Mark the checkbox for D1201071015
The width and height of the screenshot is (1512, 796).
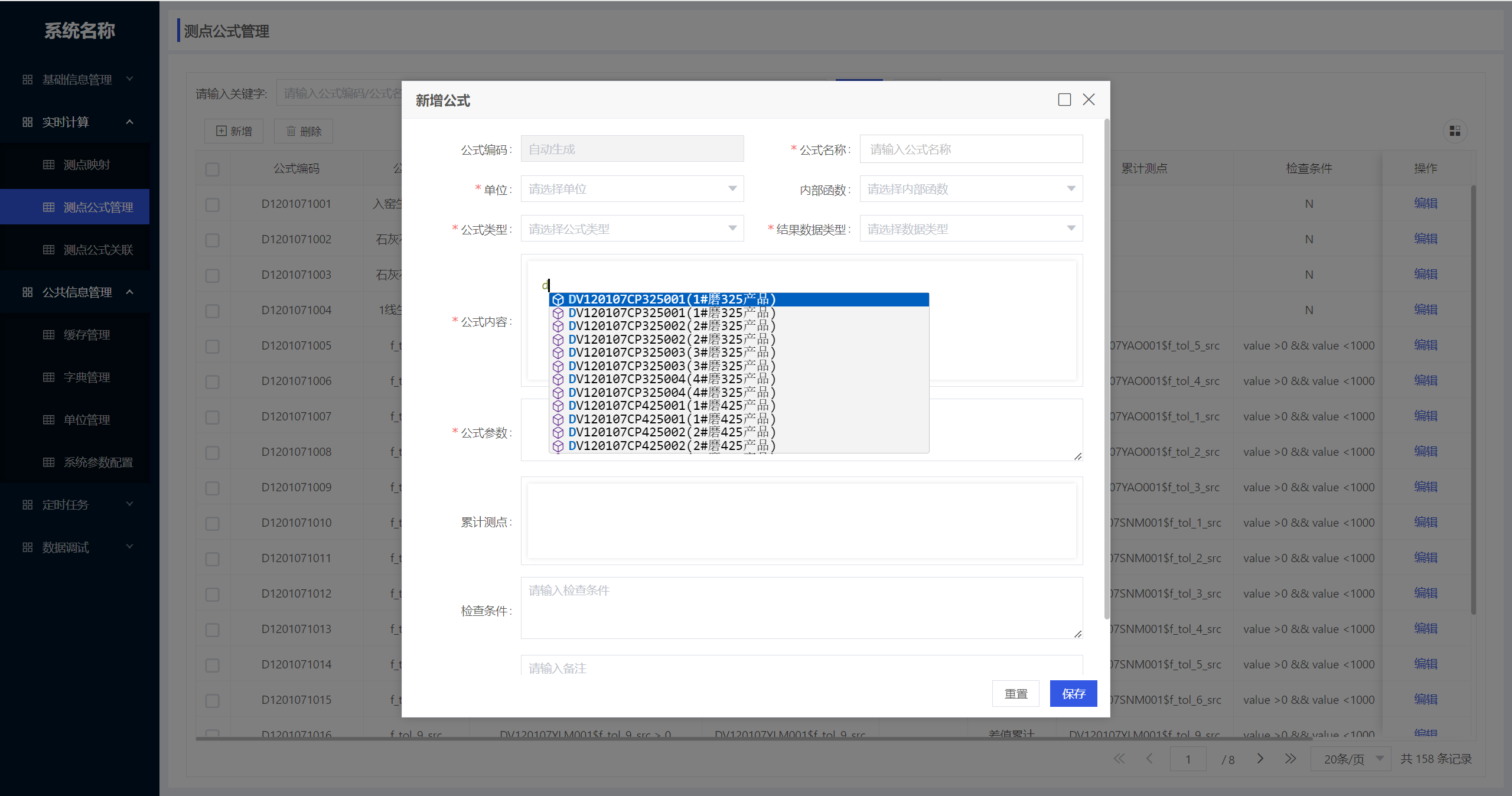[x=213, y=700]
